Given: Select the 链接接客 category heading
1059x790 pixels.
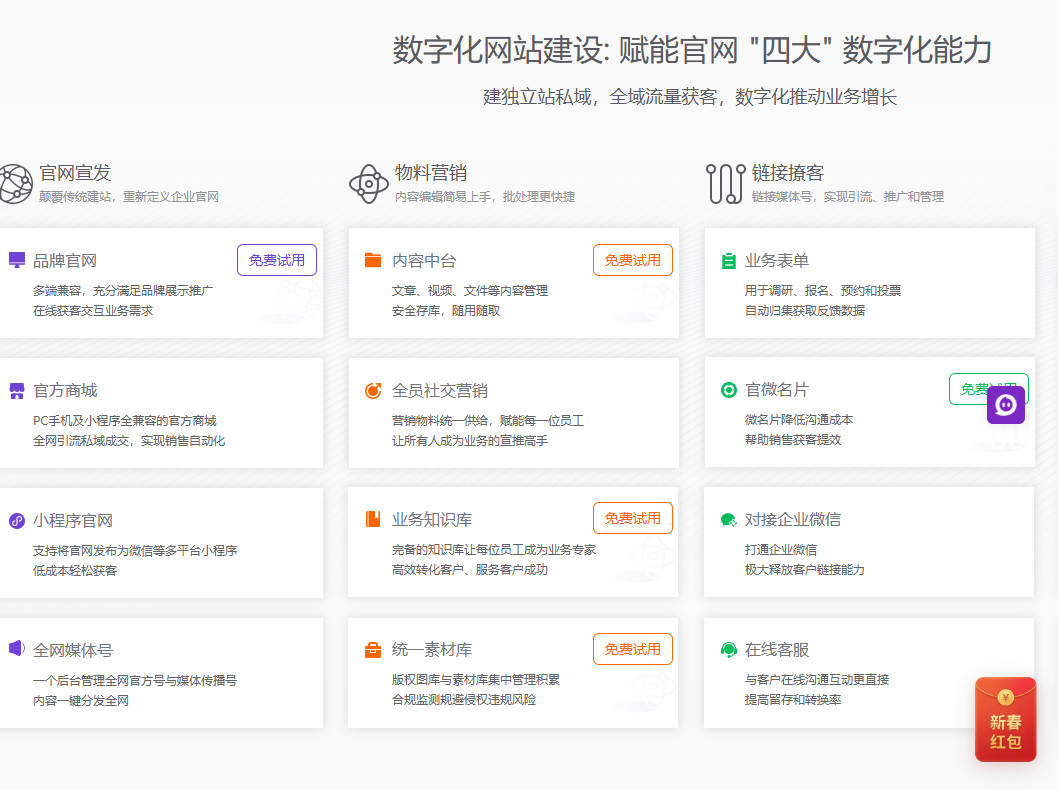Looking at the screenshot, I should 787,172.
